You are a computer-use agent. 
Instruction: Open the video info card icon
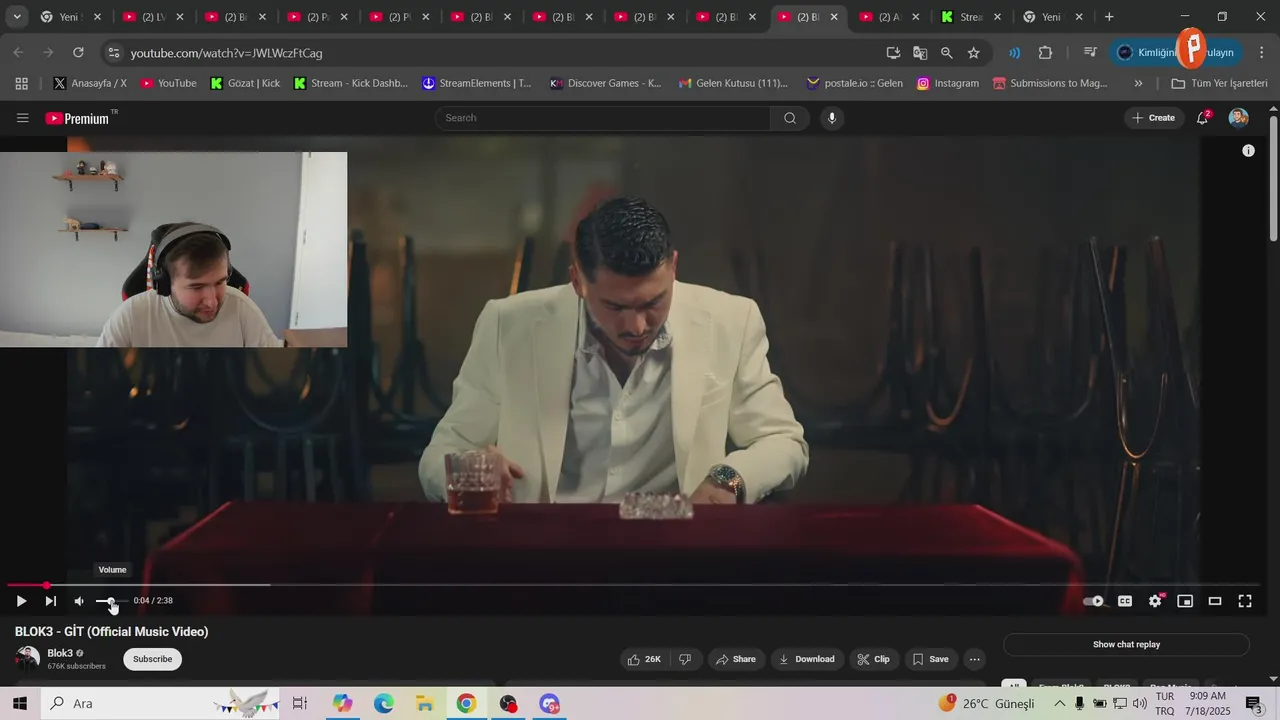(1248, 151)
